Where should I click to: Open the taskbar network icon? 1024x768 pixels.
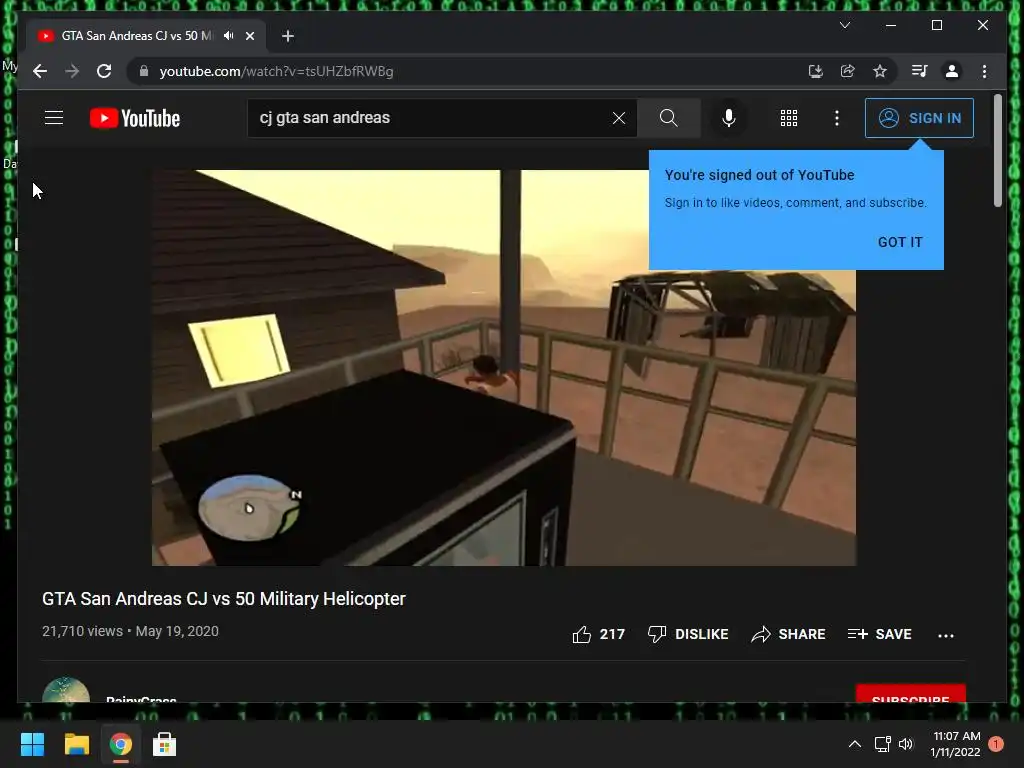click(x=882, y=744)
